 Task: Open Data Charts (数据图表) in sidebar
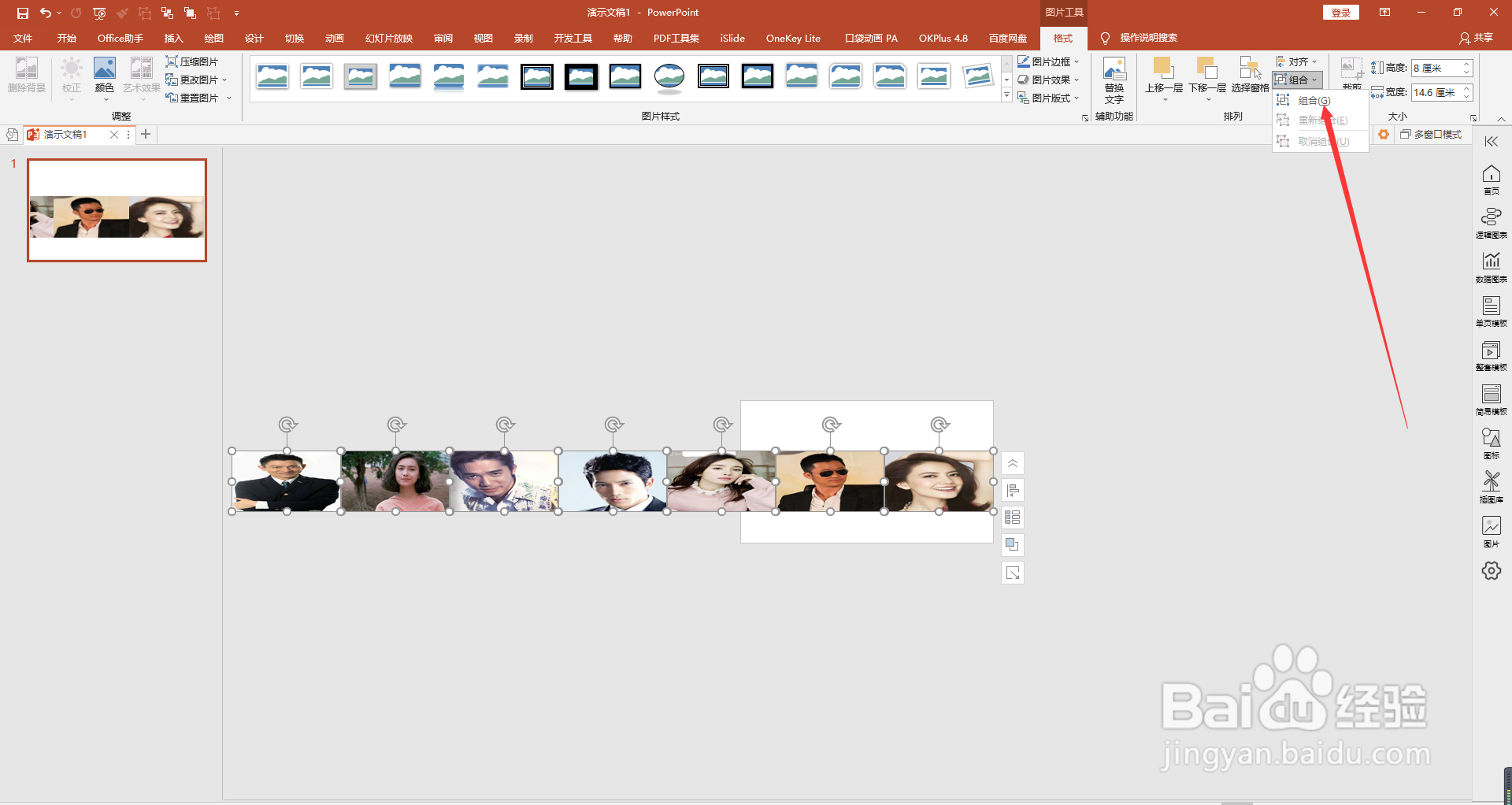point(1492,268)
